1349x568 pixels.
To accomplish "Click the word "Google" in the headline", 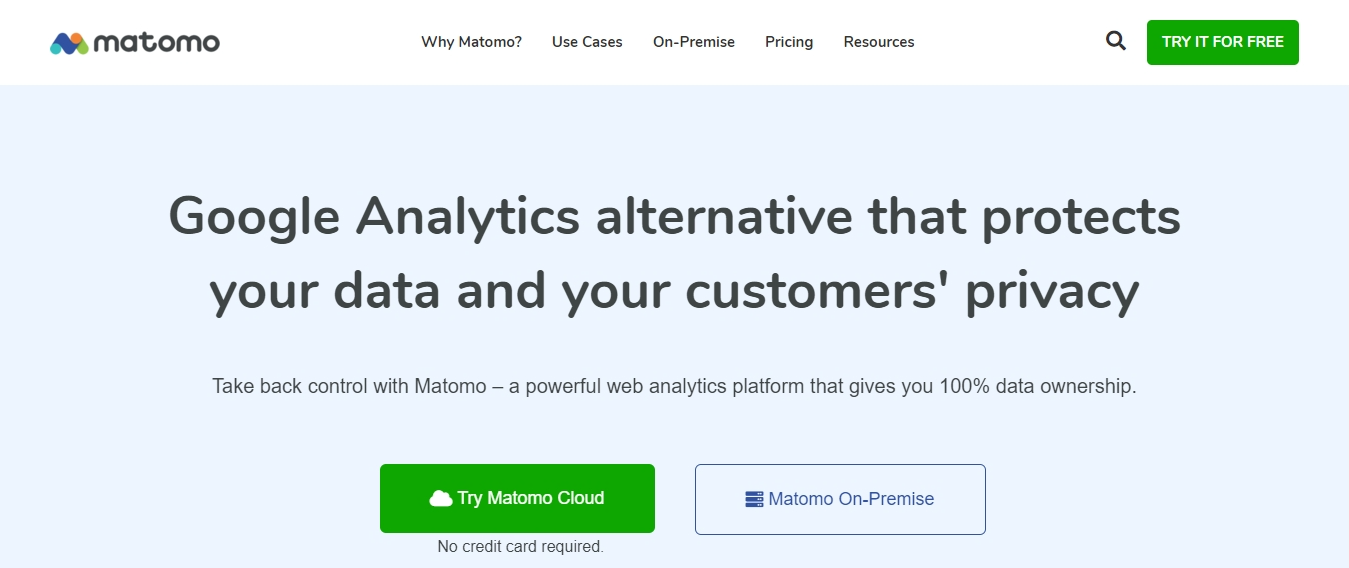I will pos(254,217).
